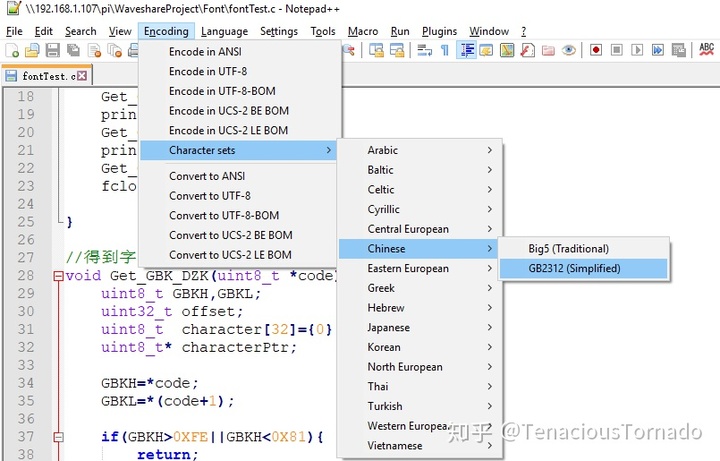Expand the Character sets submenu
Image resolution: width=720 pixels, height=461 pixels.
point(240,151)
